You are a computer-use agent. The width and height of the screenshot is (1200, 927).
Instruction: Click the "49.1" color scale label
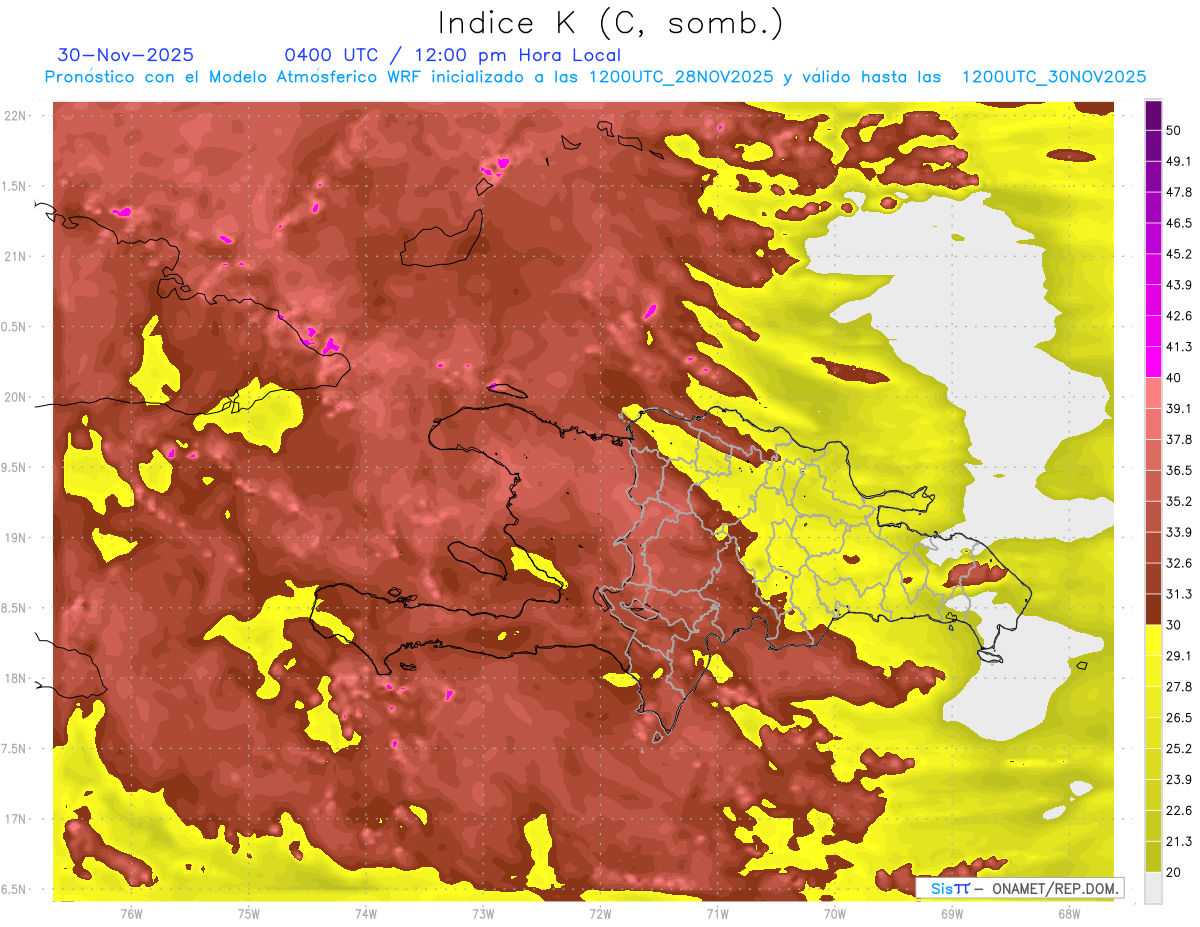point(1179,162)
